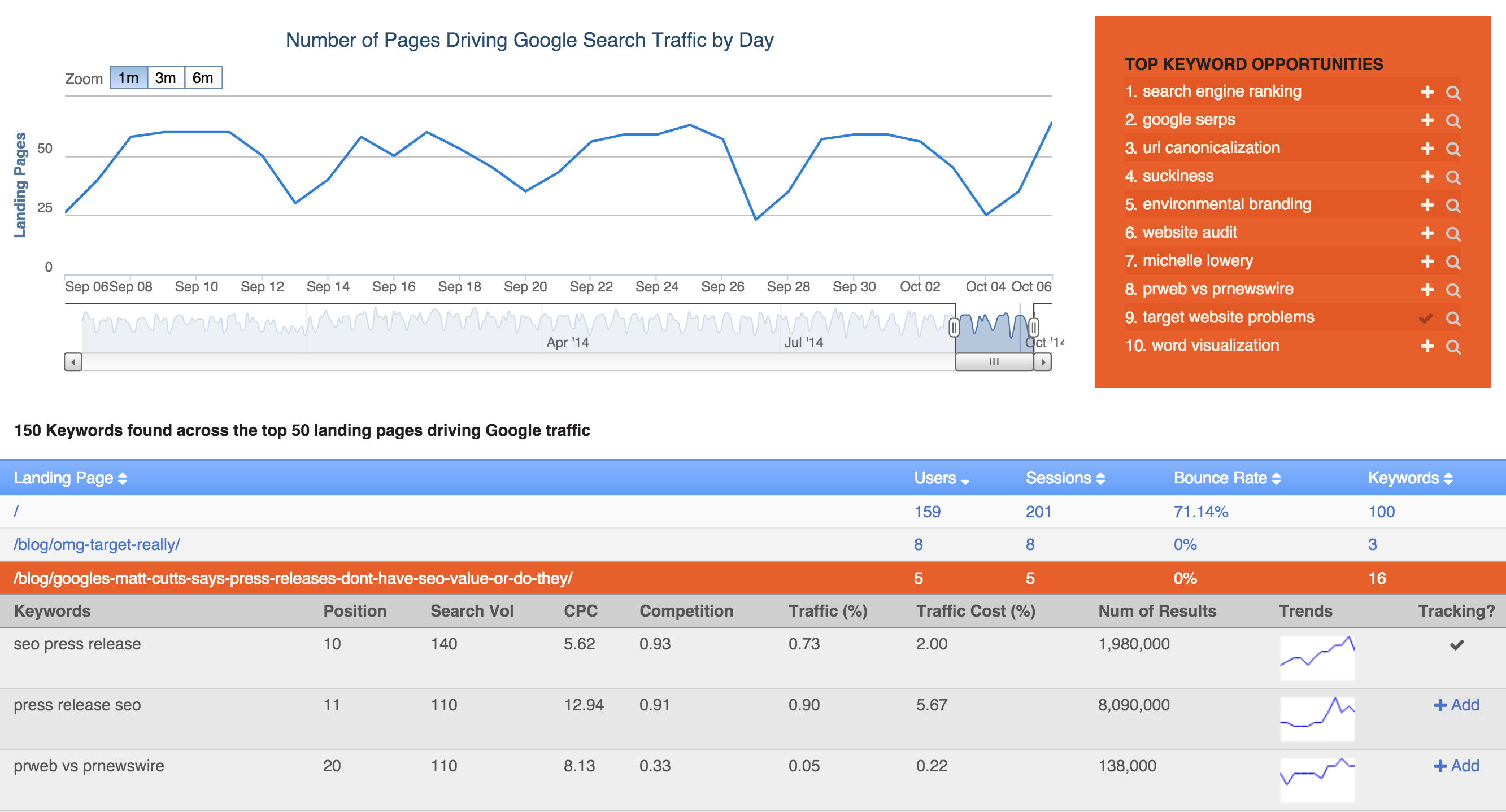Click the 71.14% bounce rate value
Screen dimensions: 1506x812
(x=1201, y=512)
